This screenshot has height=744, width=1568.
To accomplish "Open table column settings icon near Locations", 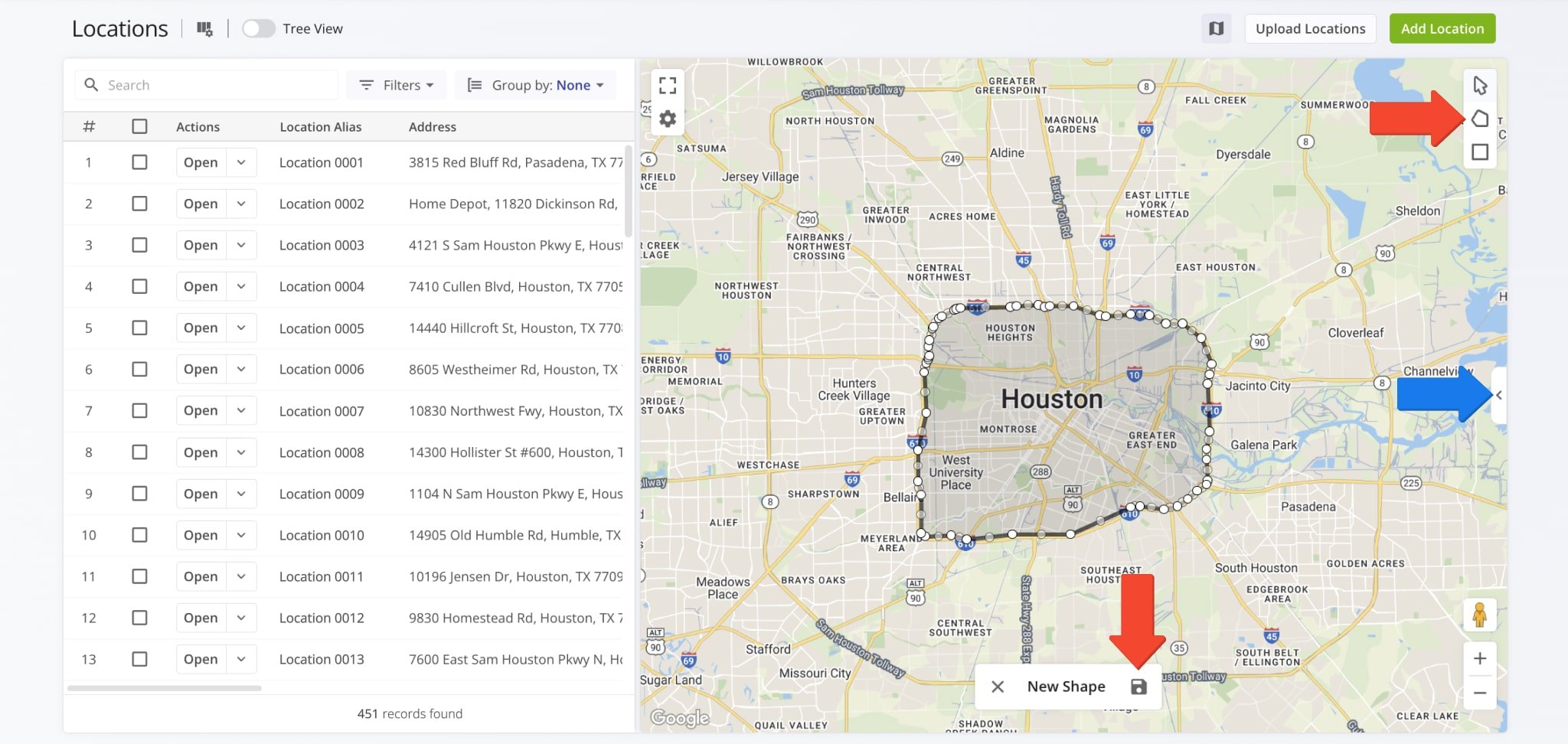I will [204, 29].
